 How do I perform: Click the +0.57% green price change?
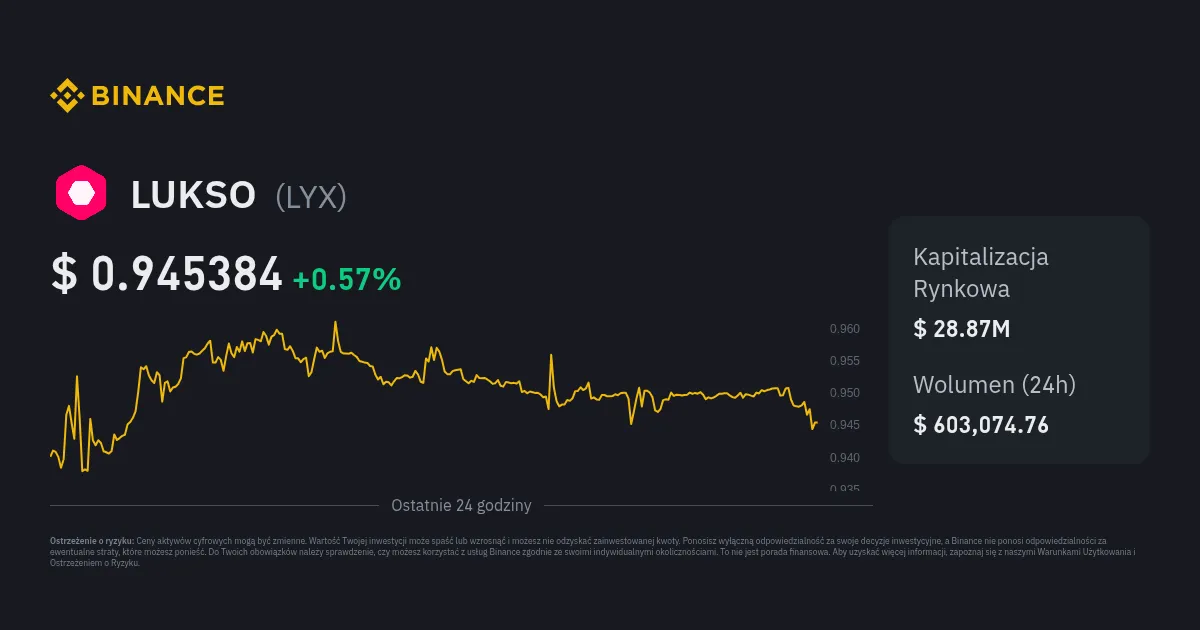click(x=347, y=280)
